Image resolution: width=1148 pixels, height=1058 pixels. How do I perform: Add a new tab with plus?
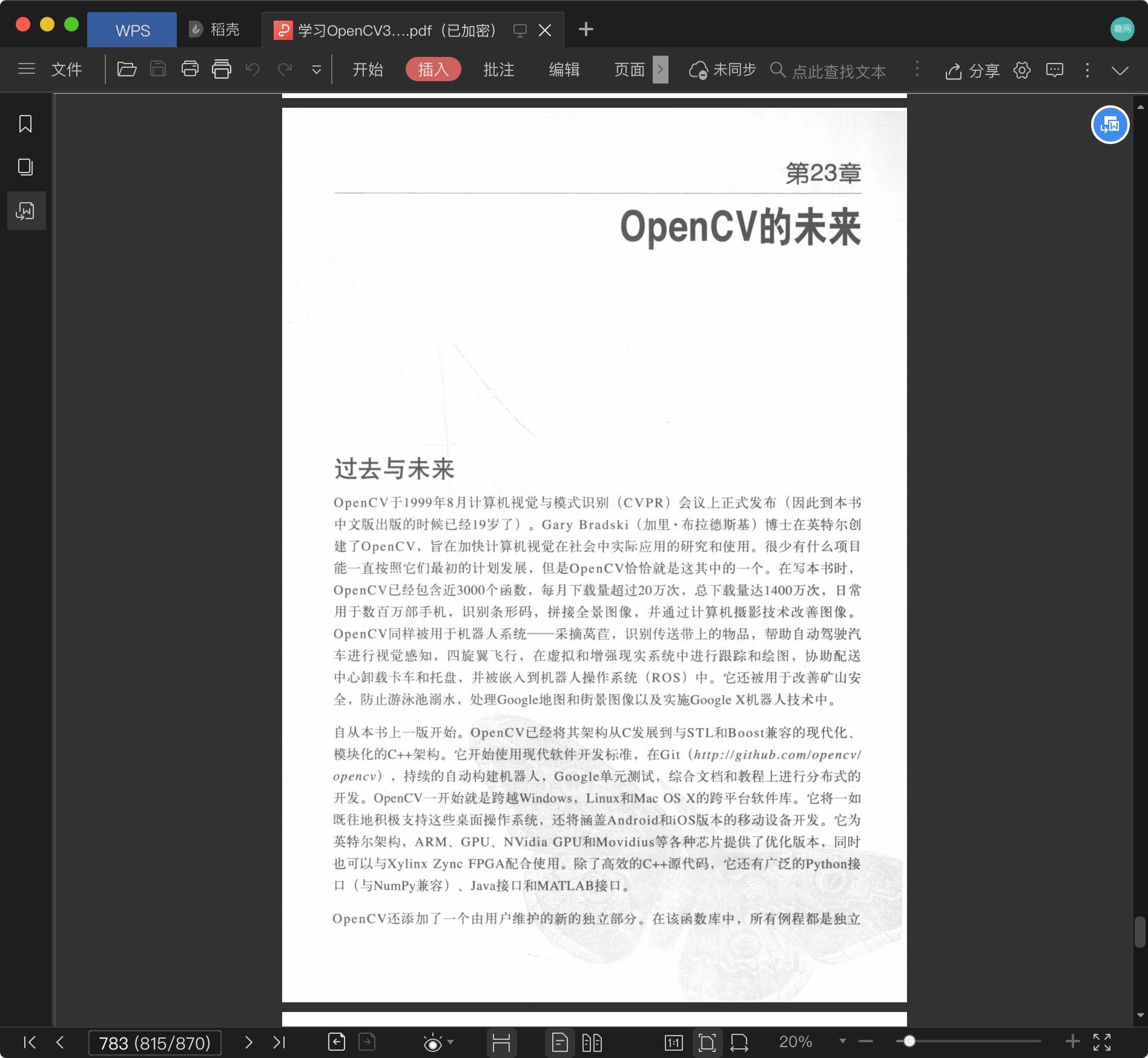click(586, 29)
